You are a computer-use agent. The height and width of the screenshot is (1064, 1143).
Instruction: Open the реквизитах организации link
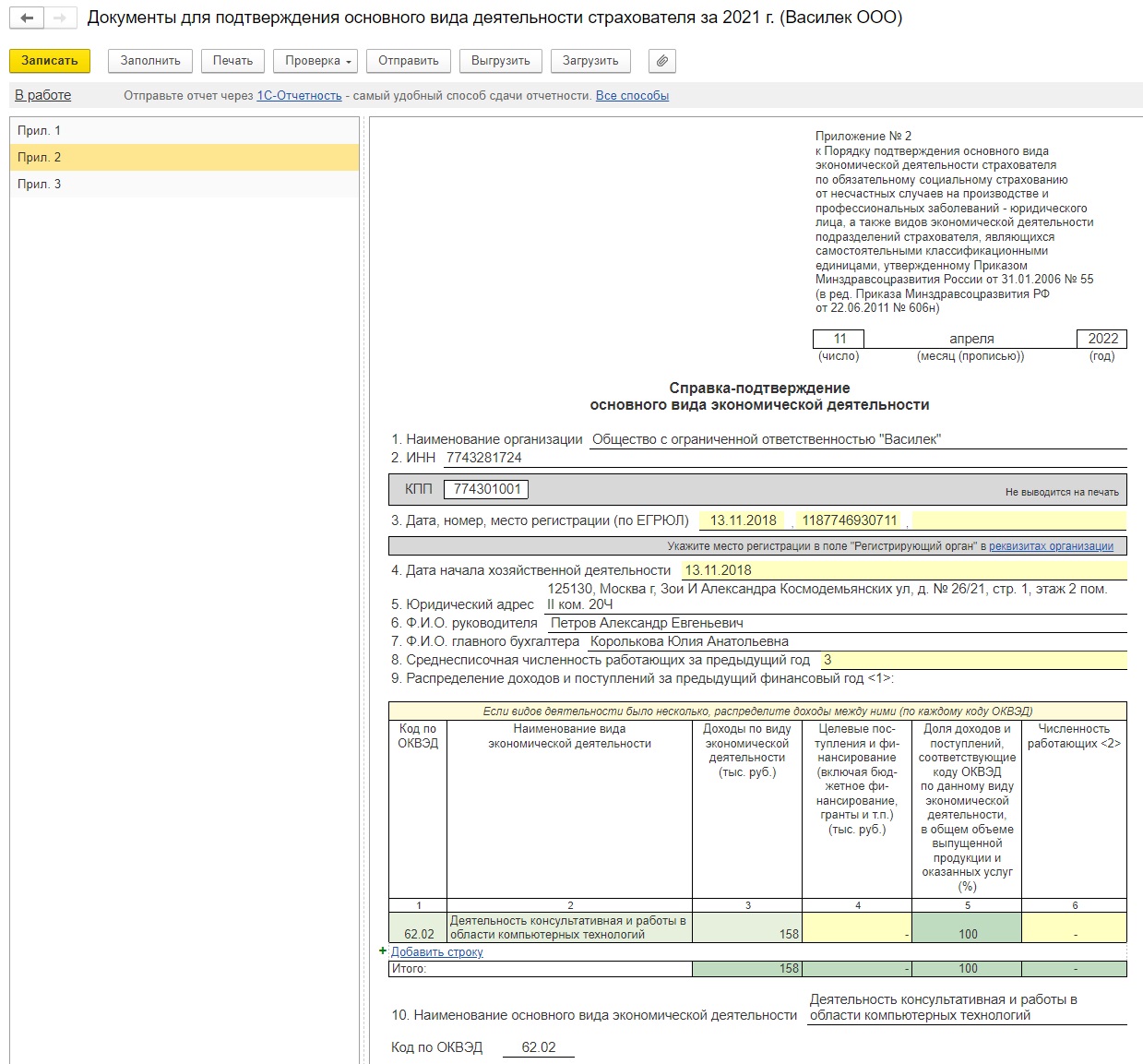point(1051,546)
